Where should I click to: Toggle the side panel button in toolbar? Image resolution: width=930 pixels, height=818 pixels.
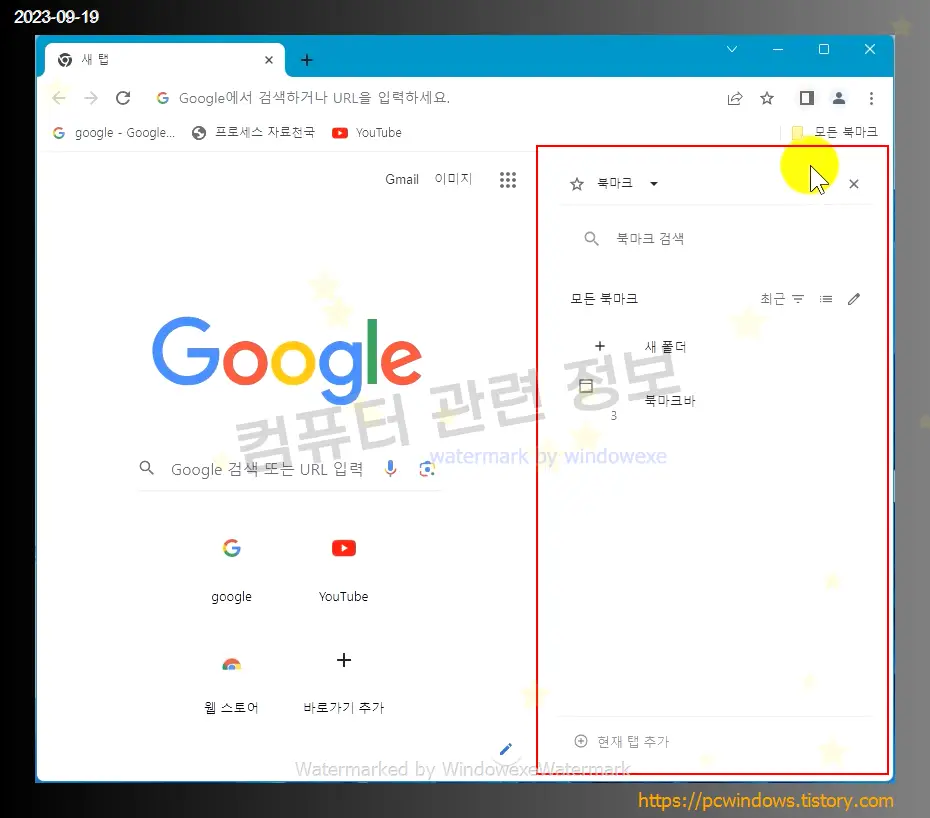click(x=807, y=98)
